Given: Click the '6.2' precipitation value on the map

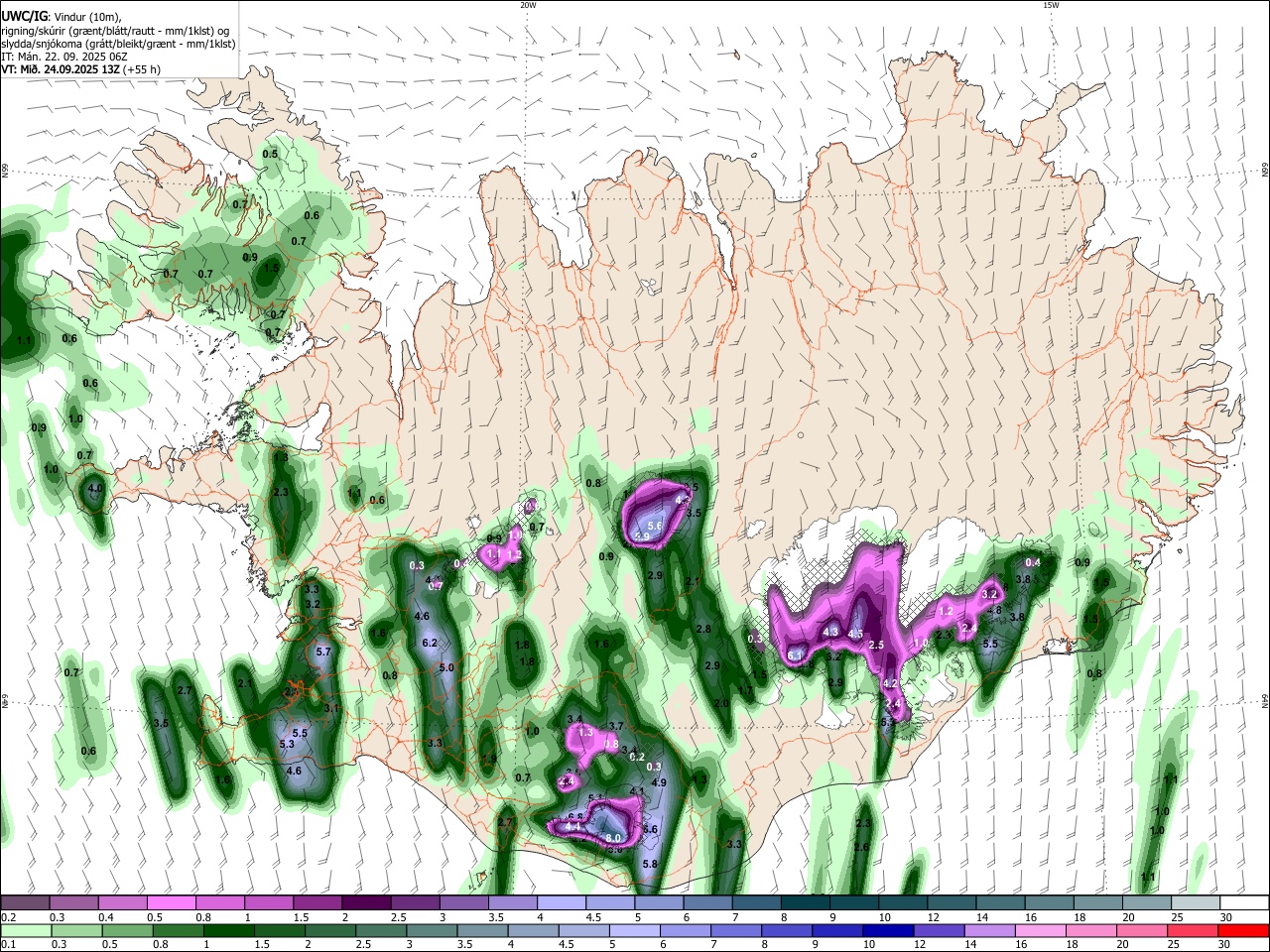Looking at the screenshot, I should 430,643.
